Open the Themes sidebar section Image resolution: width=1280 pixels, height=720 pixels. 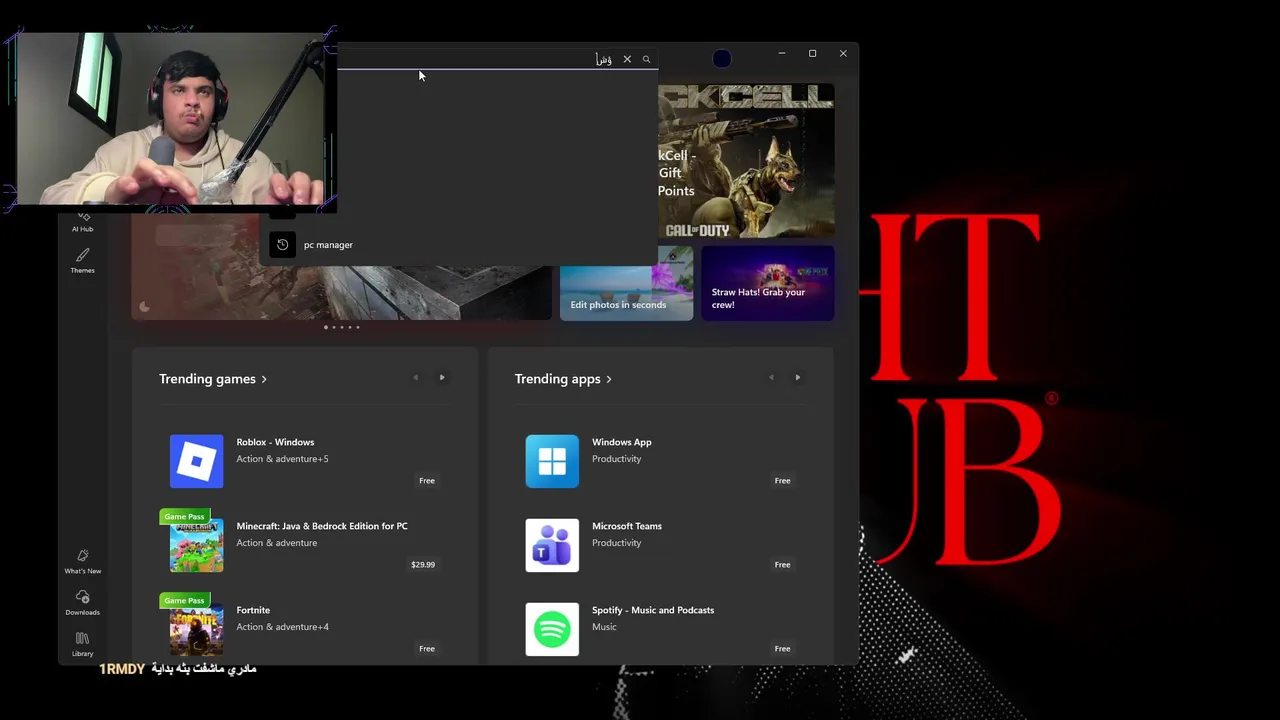coord(82,260)
